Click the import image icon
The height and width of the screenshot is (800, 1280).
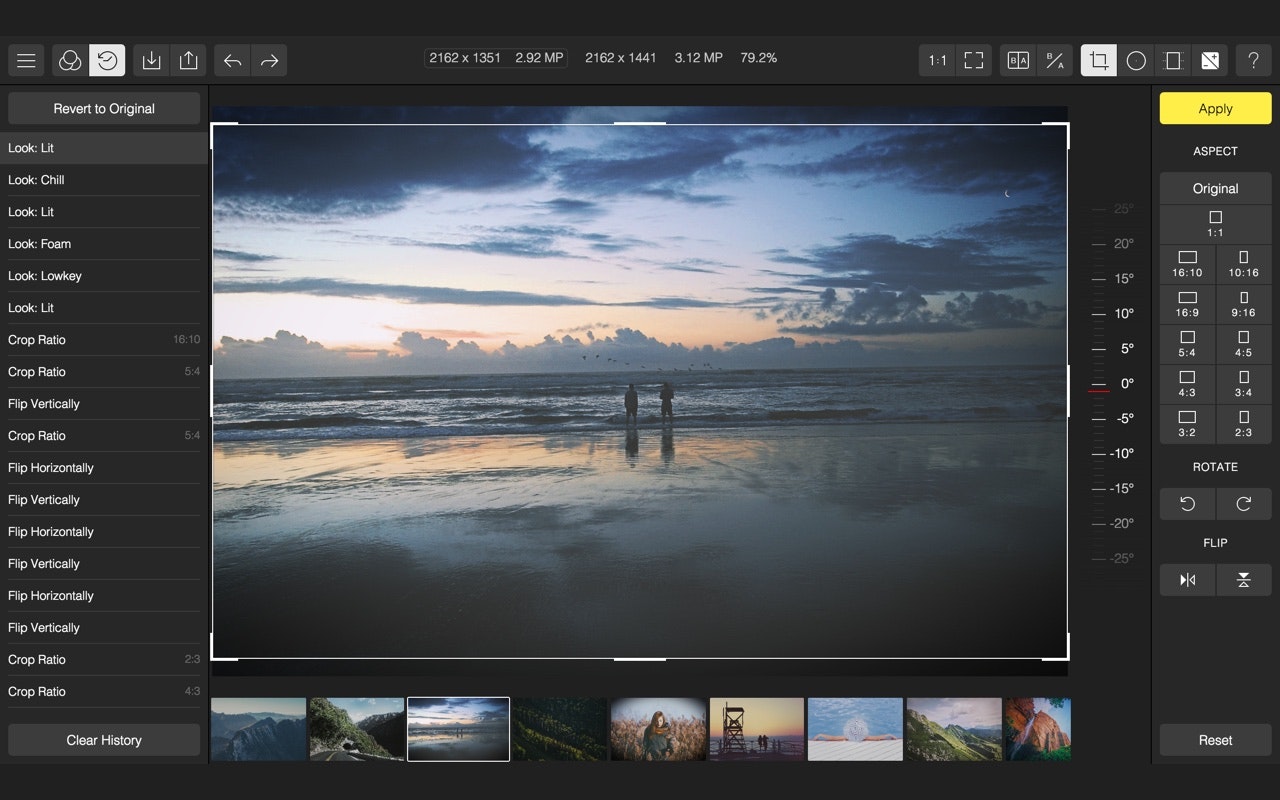(x=151, y=61)
